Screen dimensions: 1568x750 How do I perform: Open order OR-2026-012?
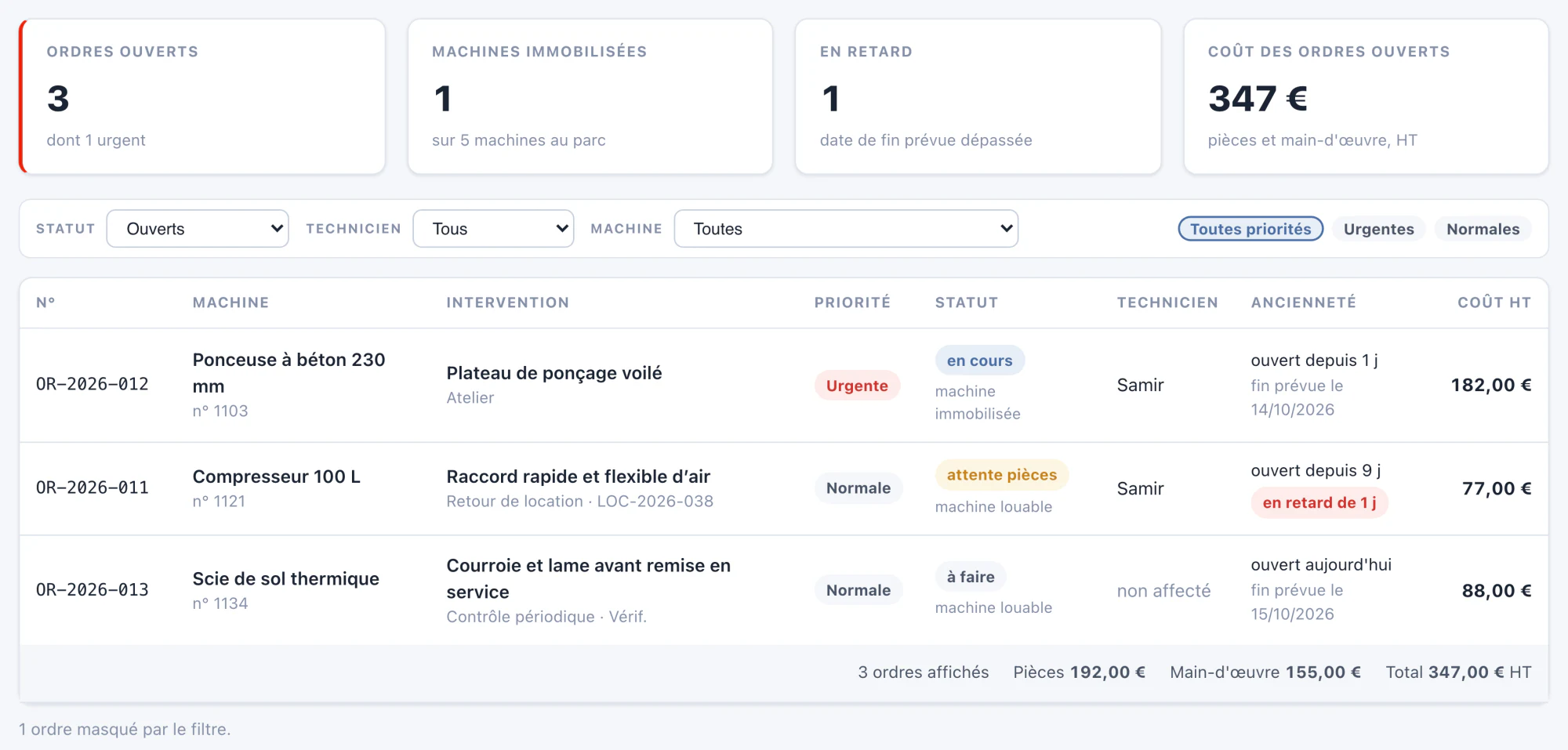(x=93, y=384)
